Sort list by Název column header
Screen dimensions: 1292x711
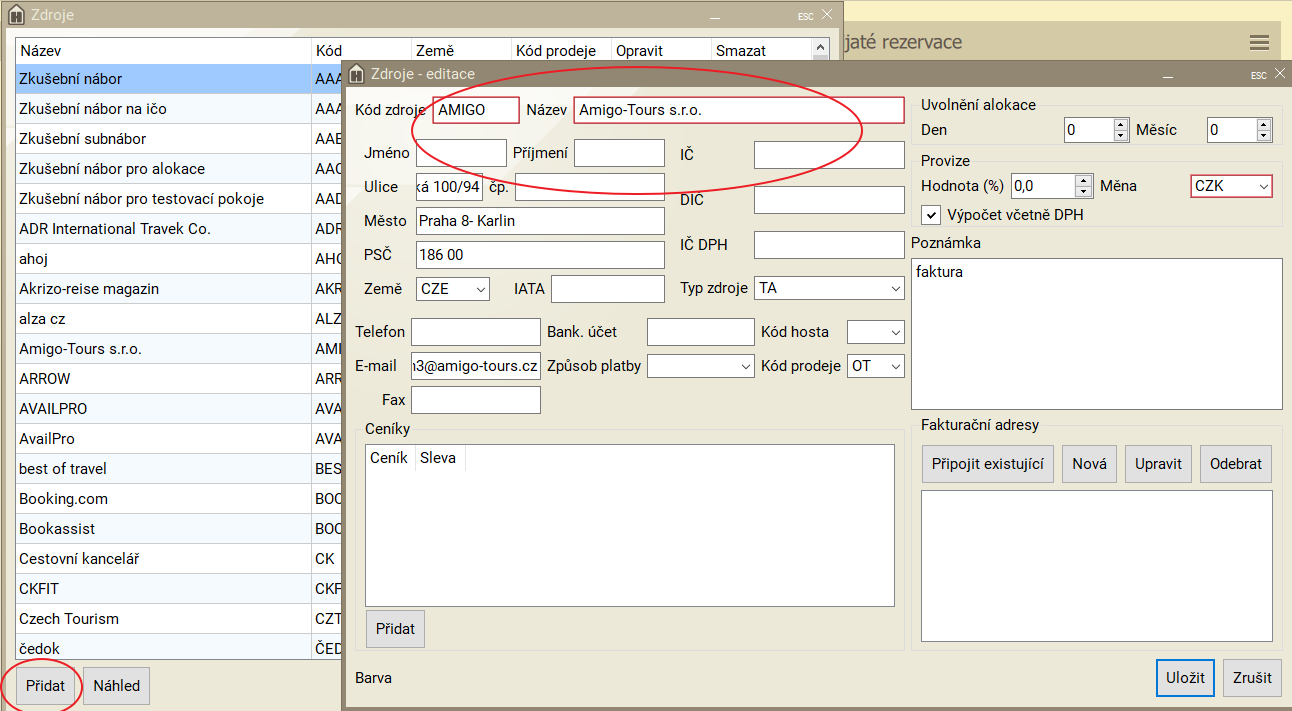click(163, 51)
